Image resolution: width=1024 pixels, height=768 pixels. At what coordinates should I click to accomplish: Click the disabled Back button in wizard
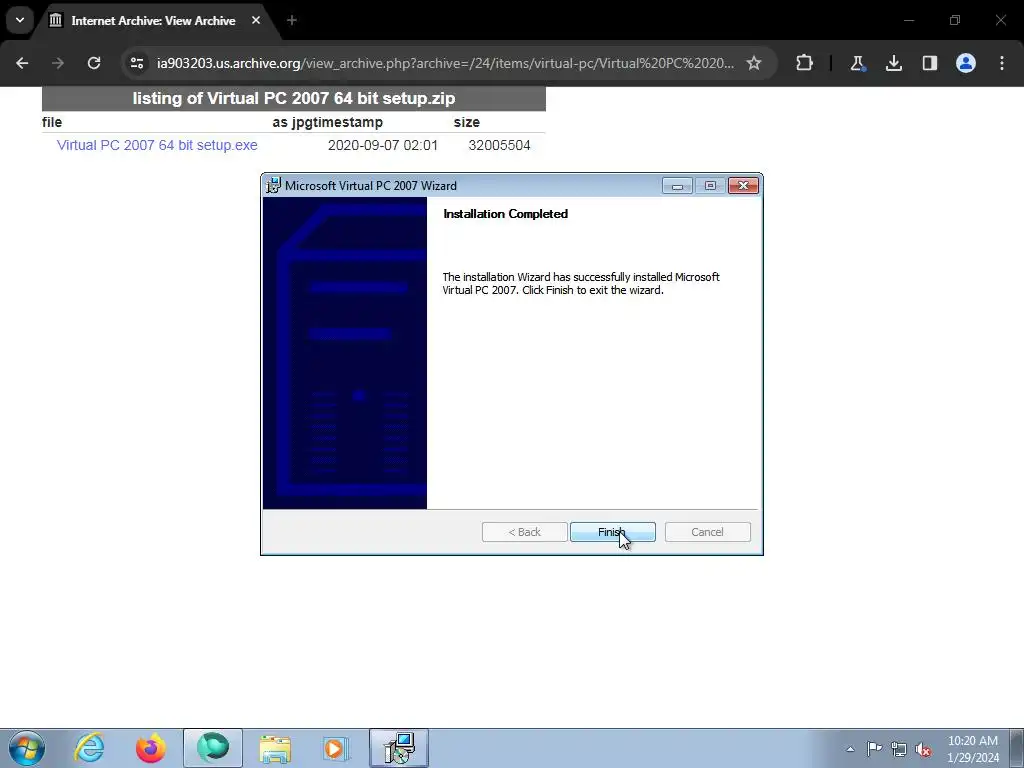click(524, 532)
